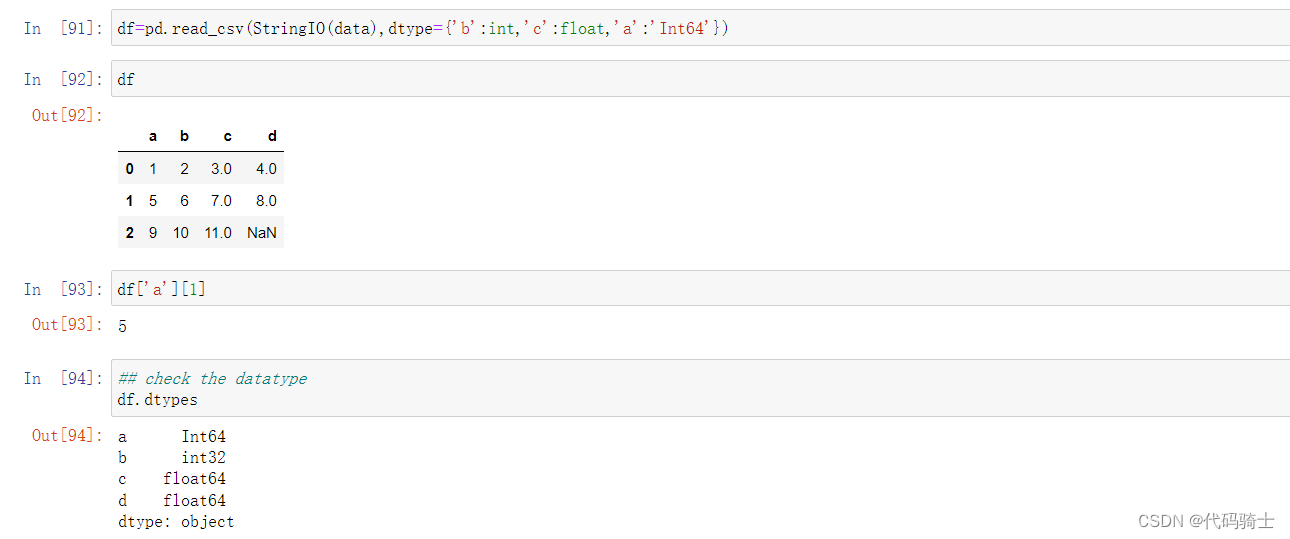This screenshot has height=539, width=1290.
Task: Click the output value 5
Action: (122, 326)
